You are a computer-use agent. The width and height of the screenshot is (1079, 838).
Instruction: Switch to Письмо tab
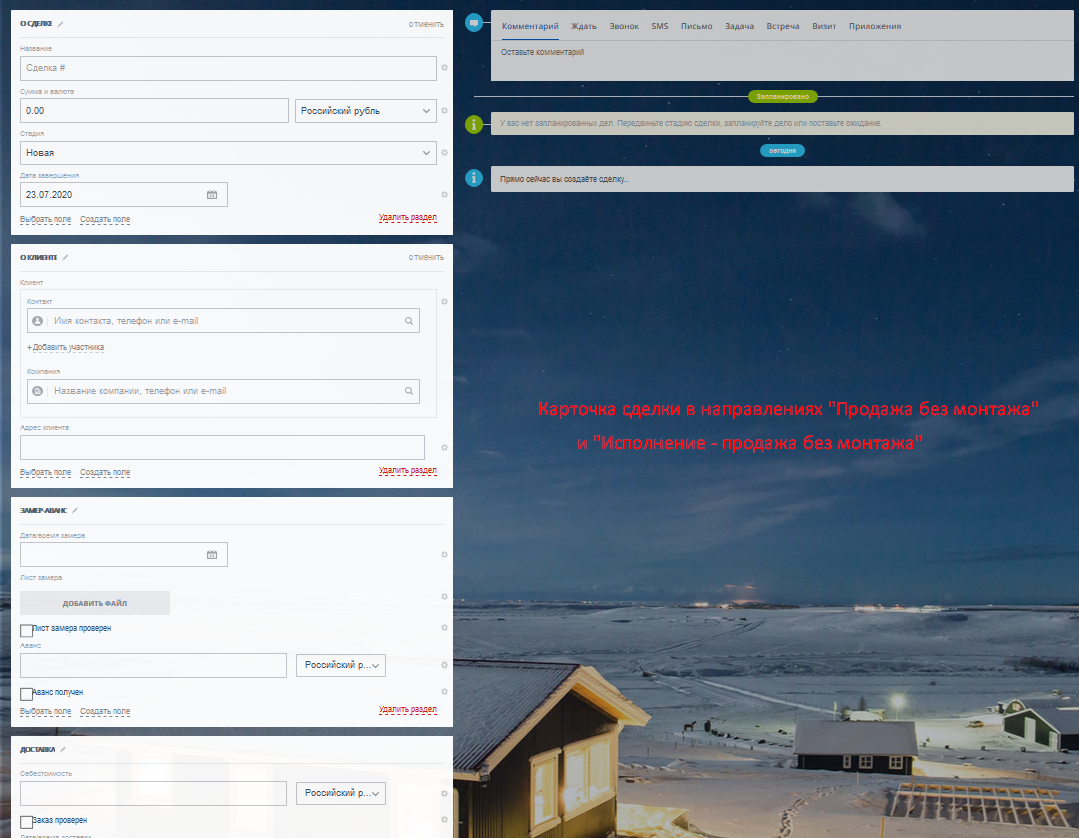pyautogui.click(x=696, y=26)
